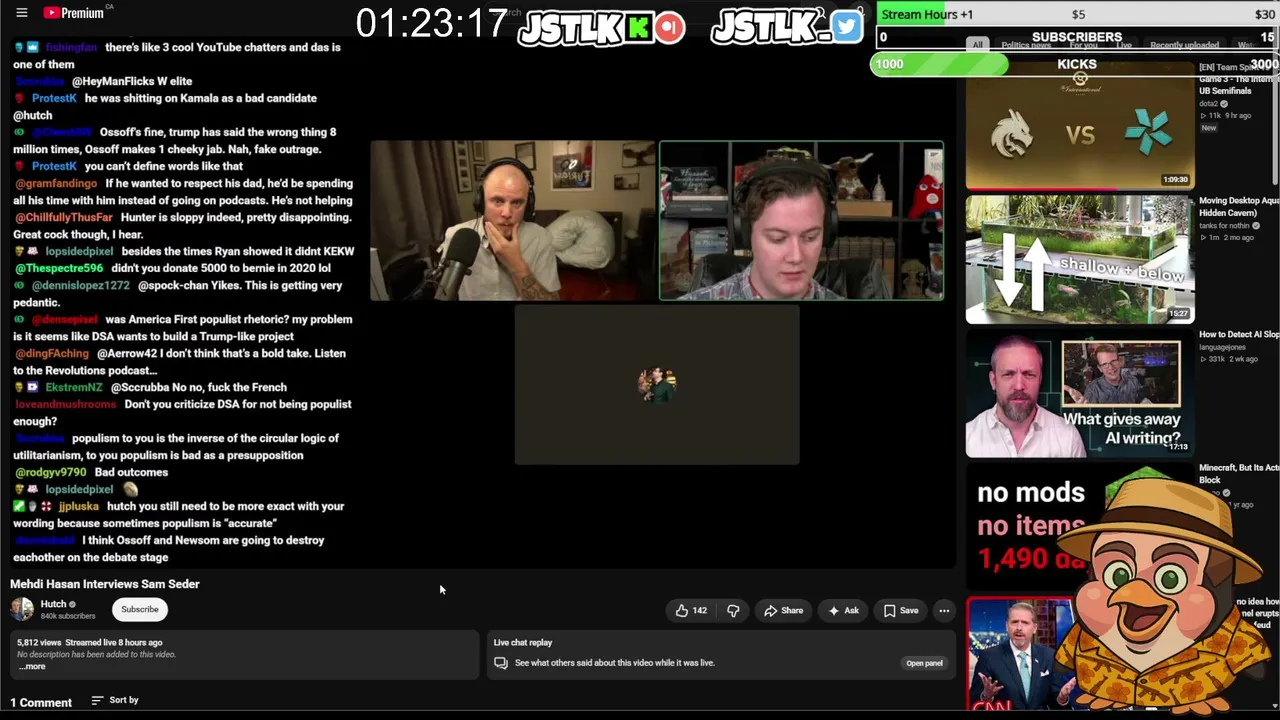Select the Politics news filter chip
Image resolution: width=1280 pixels, height=720 pixels.
coord(1026,45)
